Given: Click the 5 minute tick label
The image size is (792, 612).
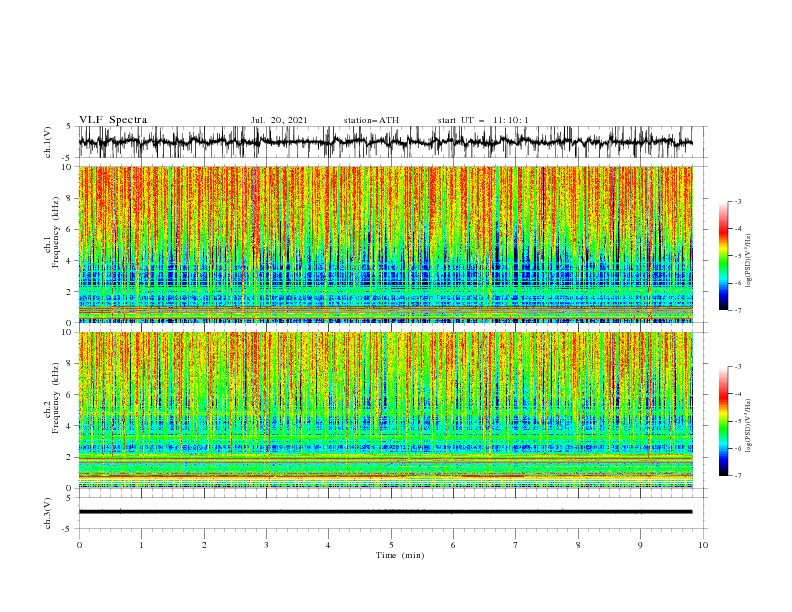Looking at the screenshot, I should pyautogui.click(x=391, y=545).
